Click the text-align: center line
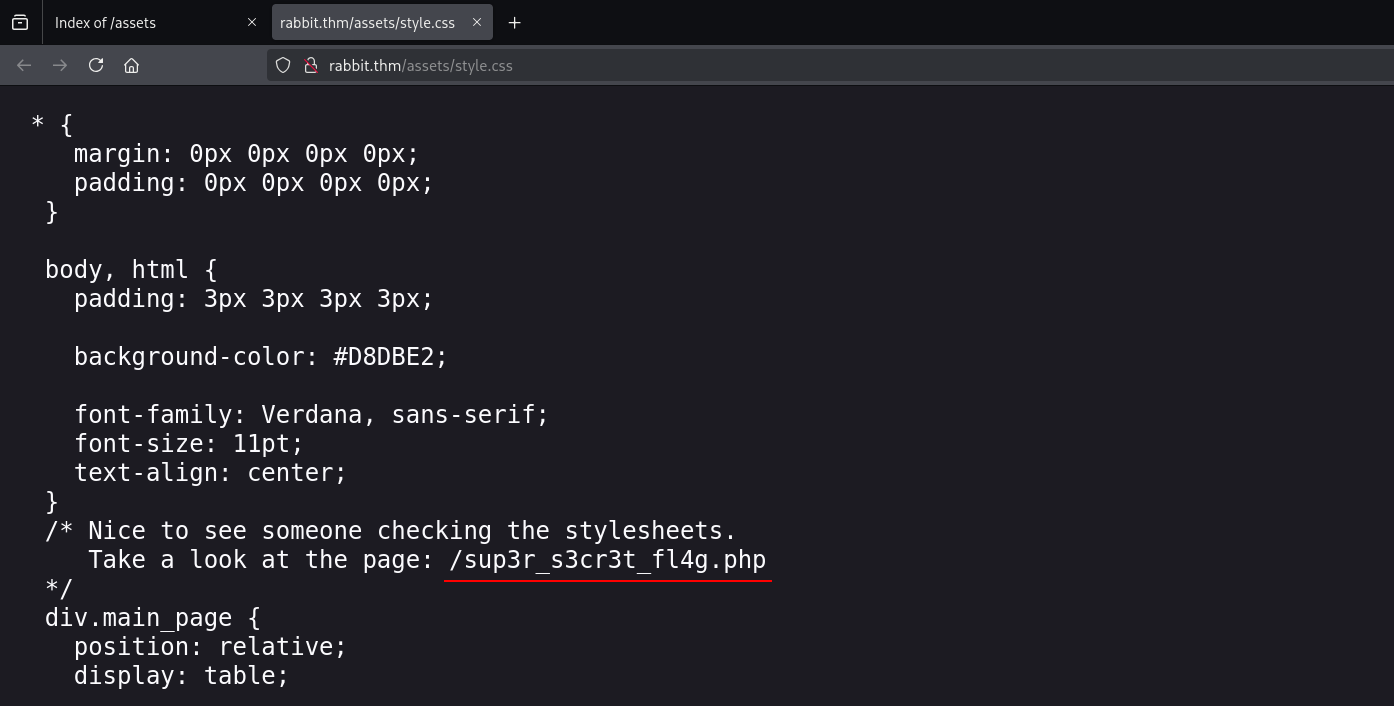Viewport: 1394px width, 706px height. pos(210,473)
